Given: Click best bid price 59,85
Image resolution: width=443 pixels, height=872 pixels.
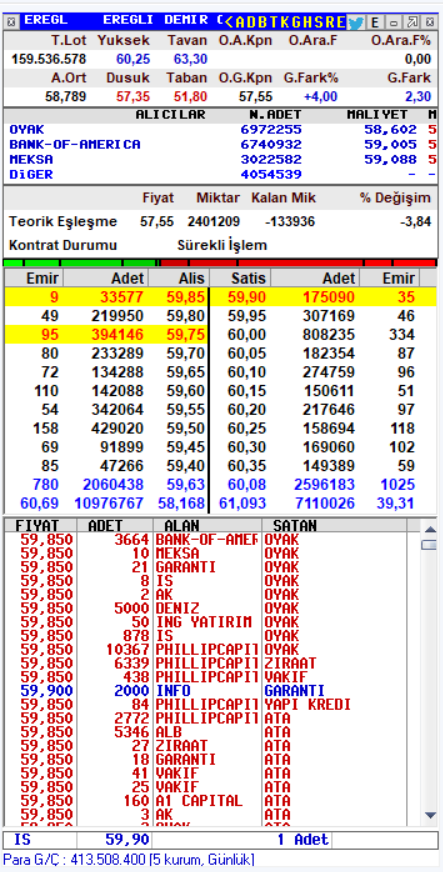Looking at the screenshot, I should [185, 298].
